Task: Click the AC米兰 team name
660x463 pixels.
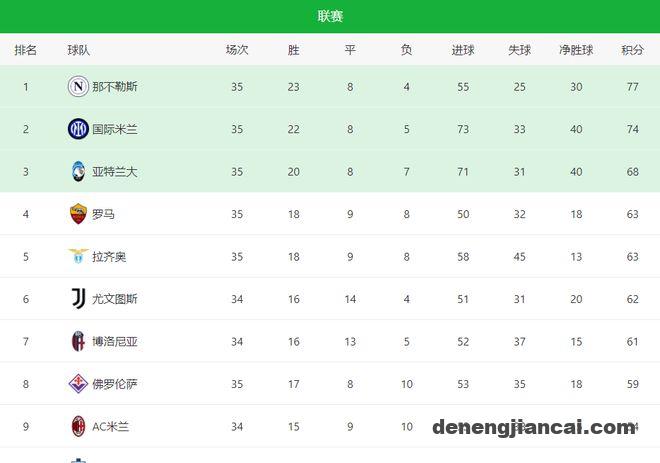Action: (x=111, y=426)
